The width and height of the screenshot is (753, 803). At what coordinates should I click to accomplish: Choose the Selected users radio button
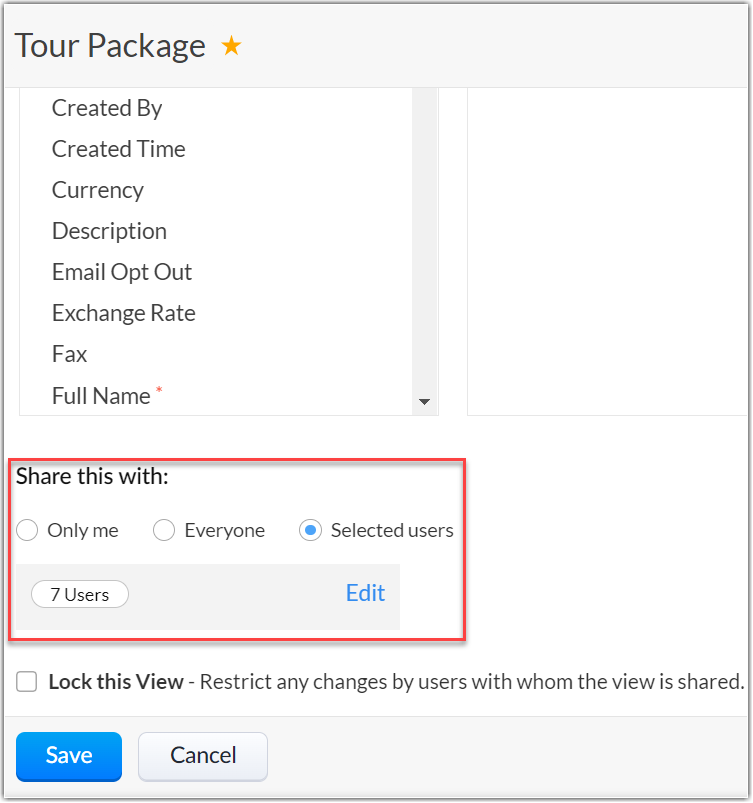(x=310, y=530)
